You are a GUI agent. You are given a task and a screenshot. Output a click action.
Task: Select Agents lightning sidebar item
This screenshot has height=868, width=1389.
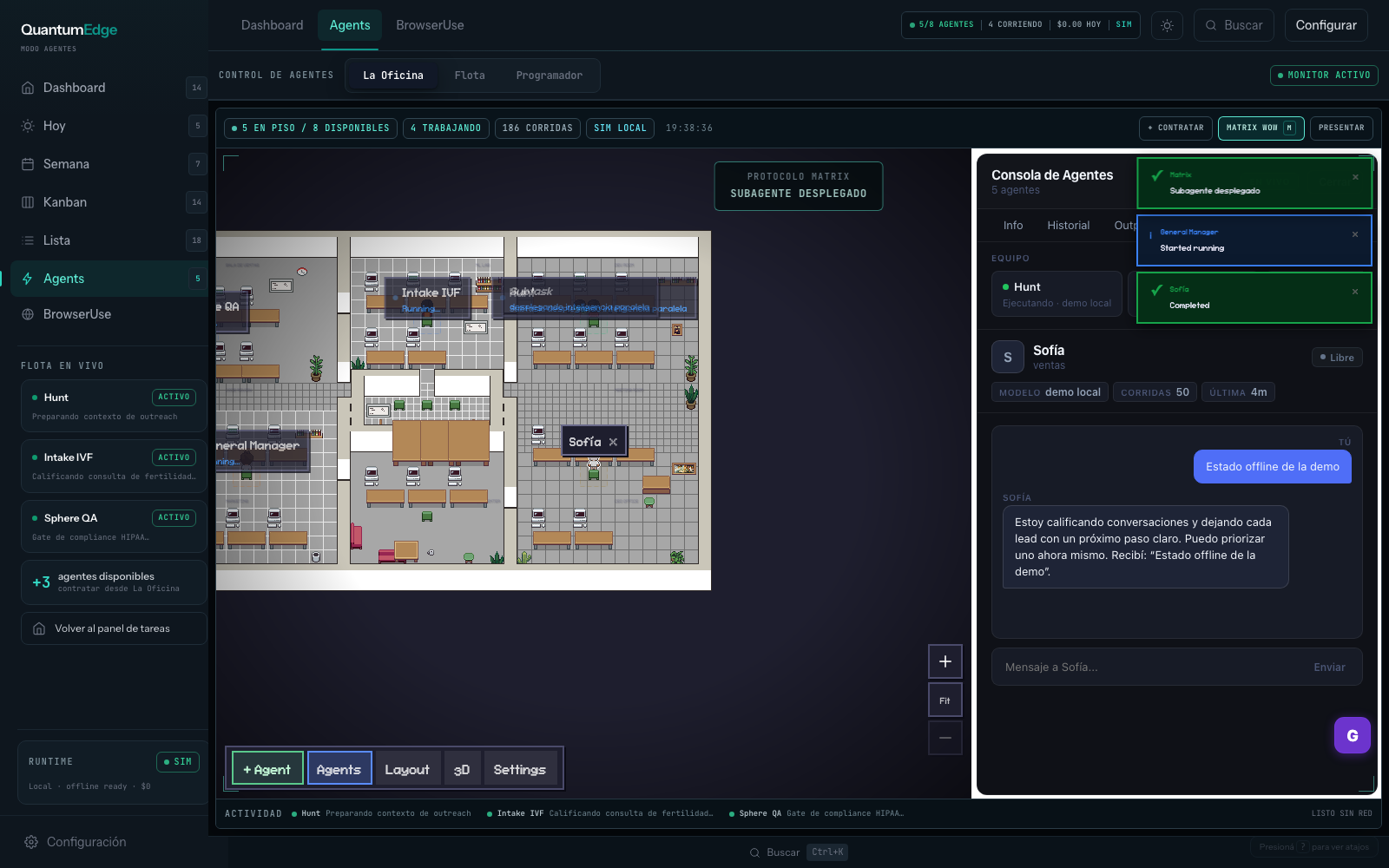[x=109, y=279]
